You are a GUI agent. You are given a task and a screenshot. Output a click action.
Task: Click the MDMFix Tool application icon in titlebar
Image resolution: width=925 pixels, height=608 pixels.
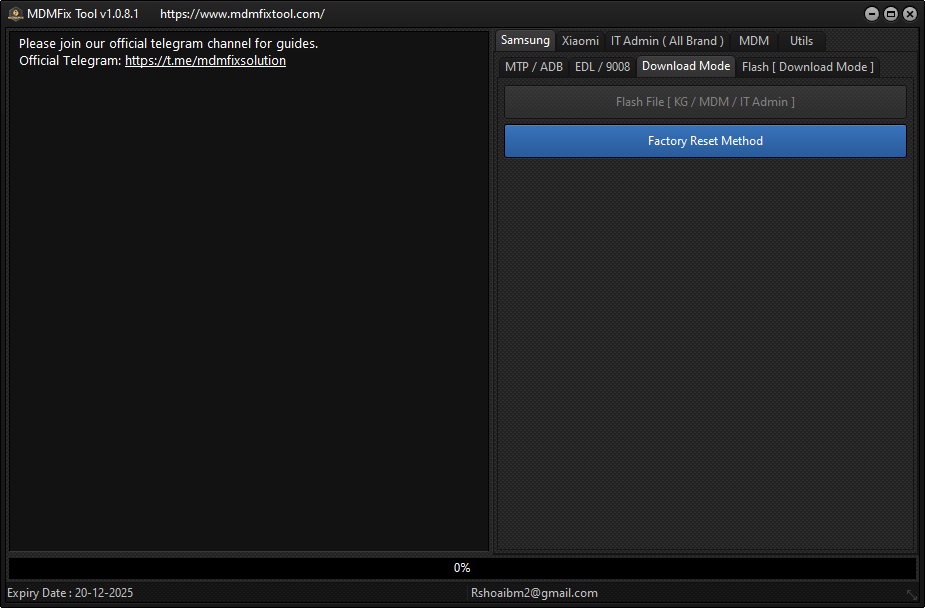click(x=15, y=13)
